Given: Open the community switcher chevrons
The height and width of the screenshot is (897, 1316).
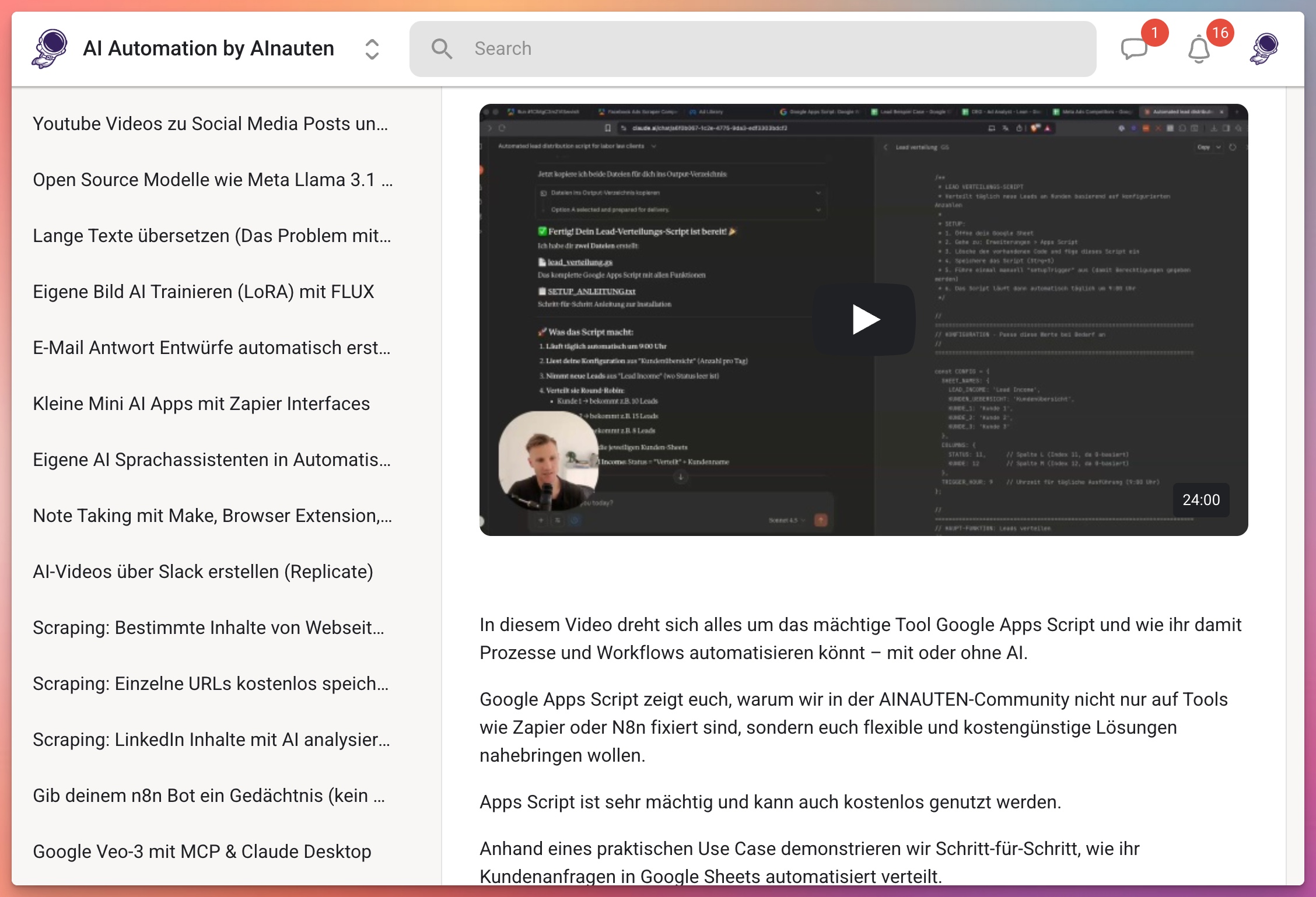Looking at the screenshot, I should click(x=372, y=49).
